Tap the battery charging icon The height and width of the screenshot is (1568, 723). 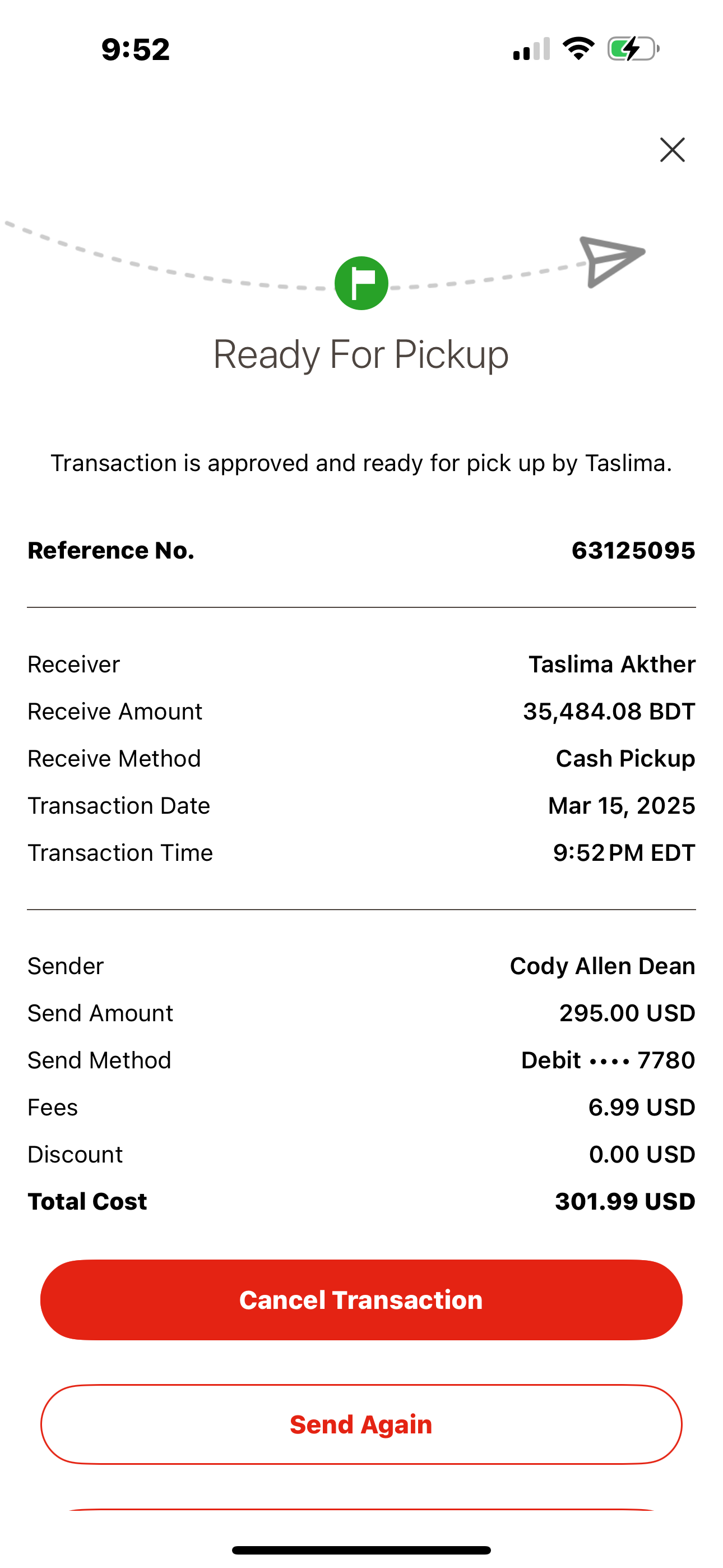[633, 49]
